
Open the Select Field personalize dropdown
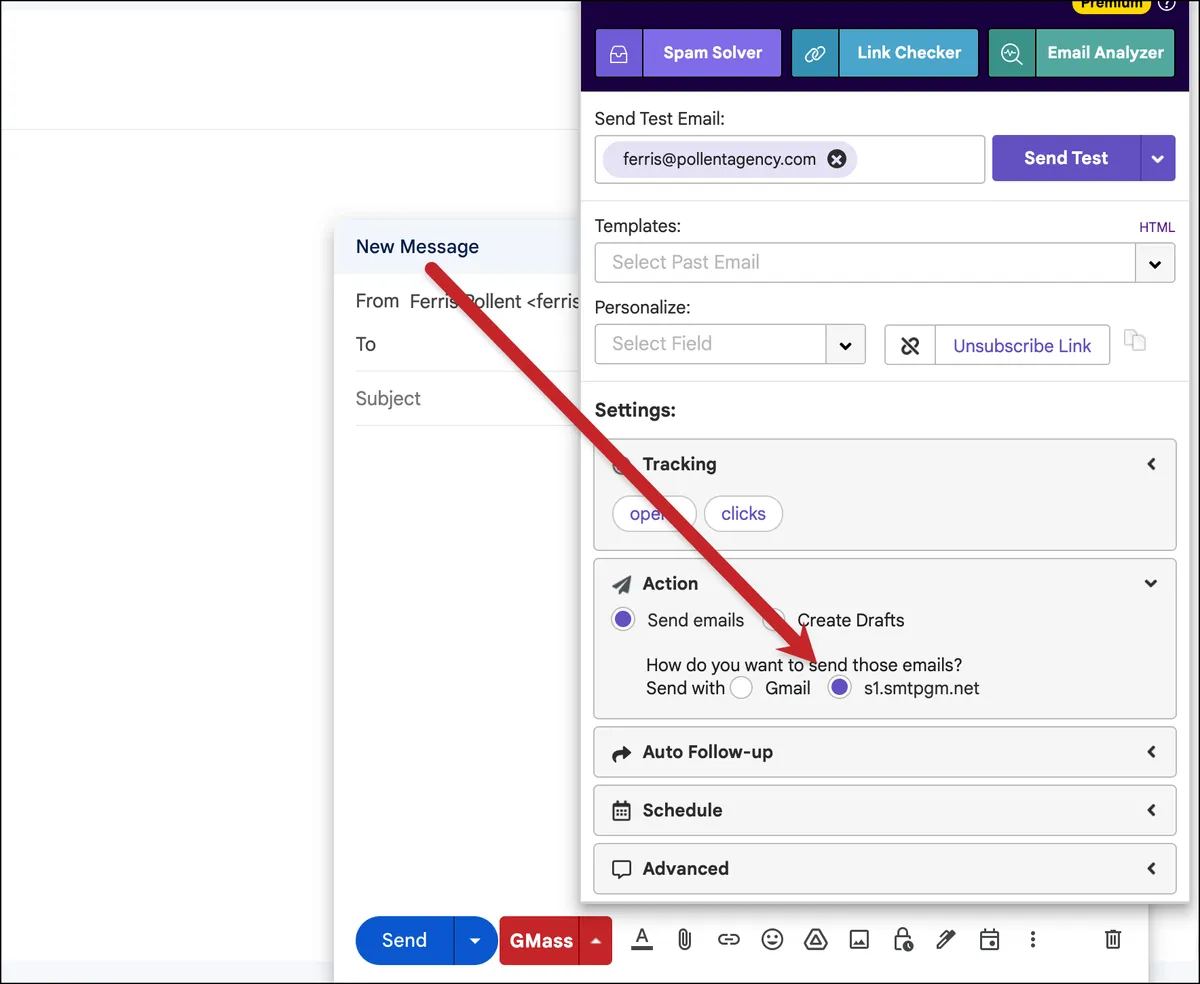click(845, 344)
